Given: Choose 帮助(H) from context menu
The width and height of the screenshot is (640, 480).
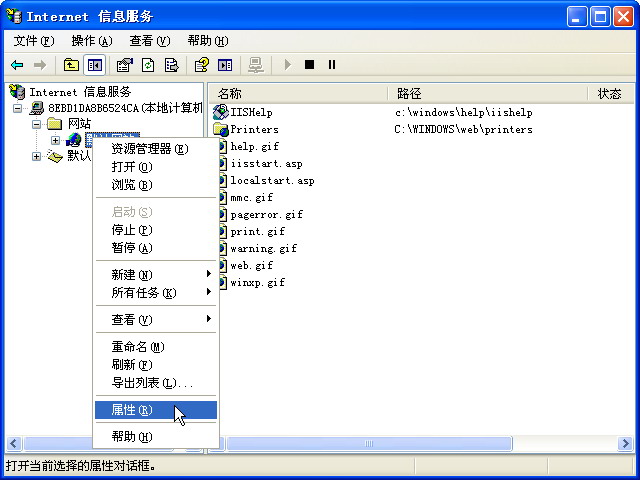Looking at the screenshot, I should (156, 437).
